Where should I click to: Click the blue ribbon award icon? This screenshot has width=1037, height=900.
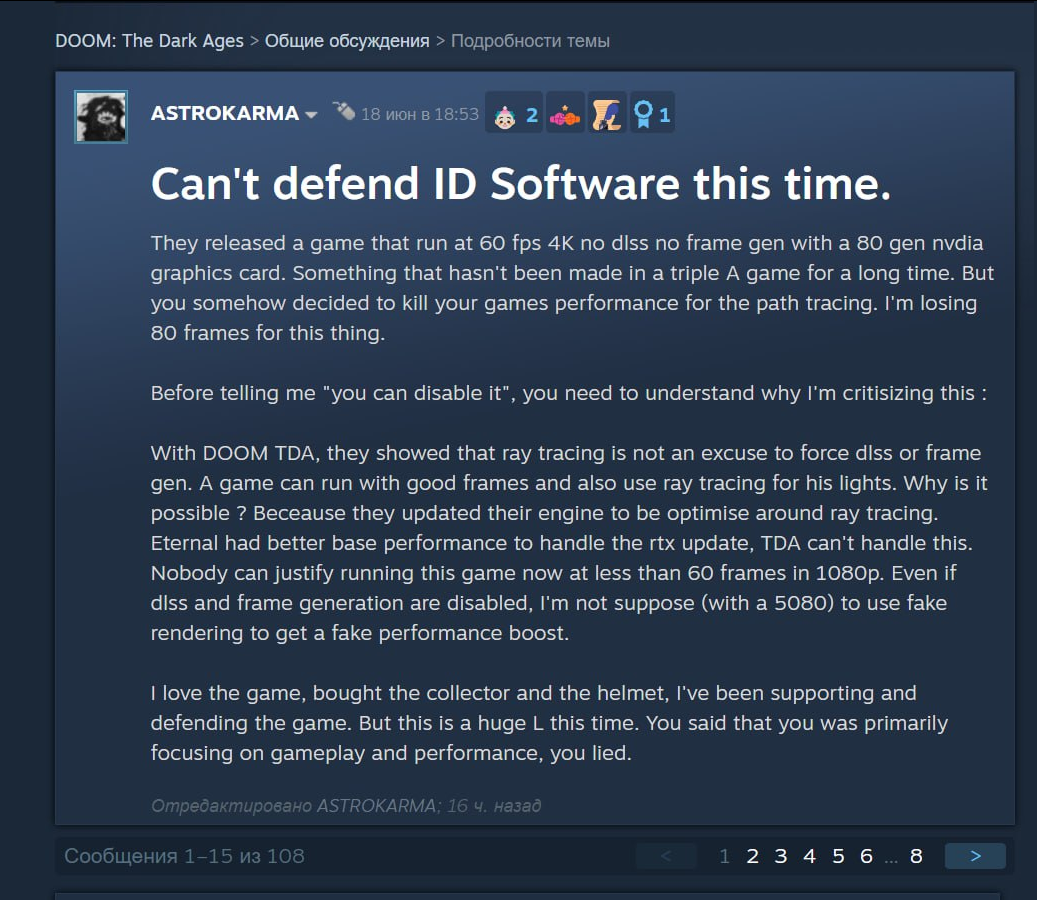(x=643, y=114)
